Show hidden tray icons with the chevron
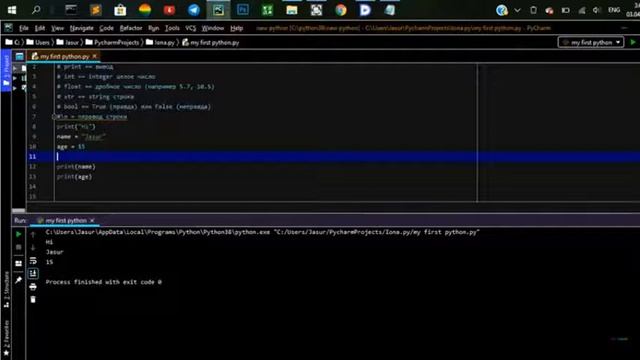 (x=517, y=10)
